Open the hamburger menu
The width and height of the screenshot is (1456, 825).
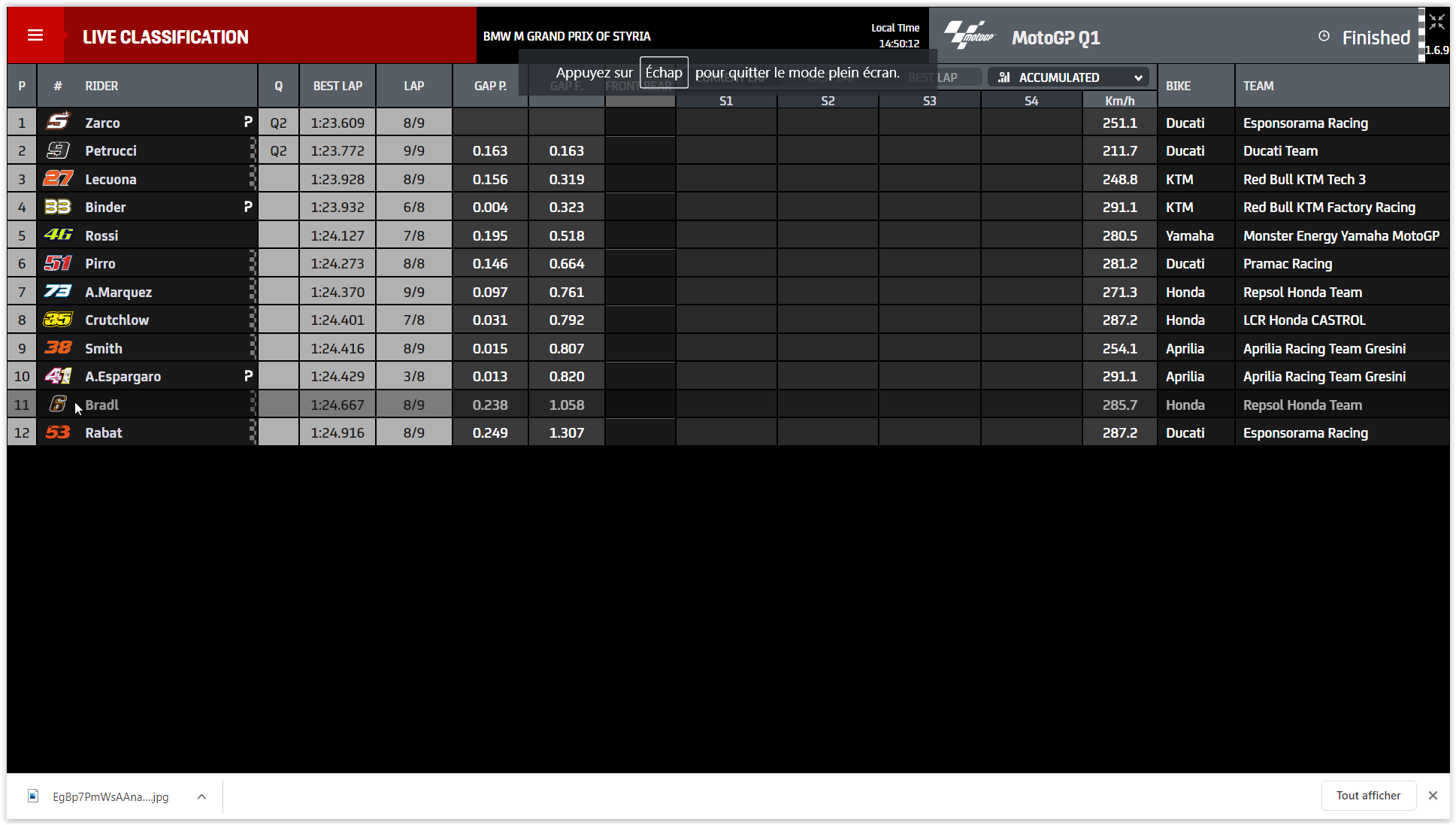[35, 35]
